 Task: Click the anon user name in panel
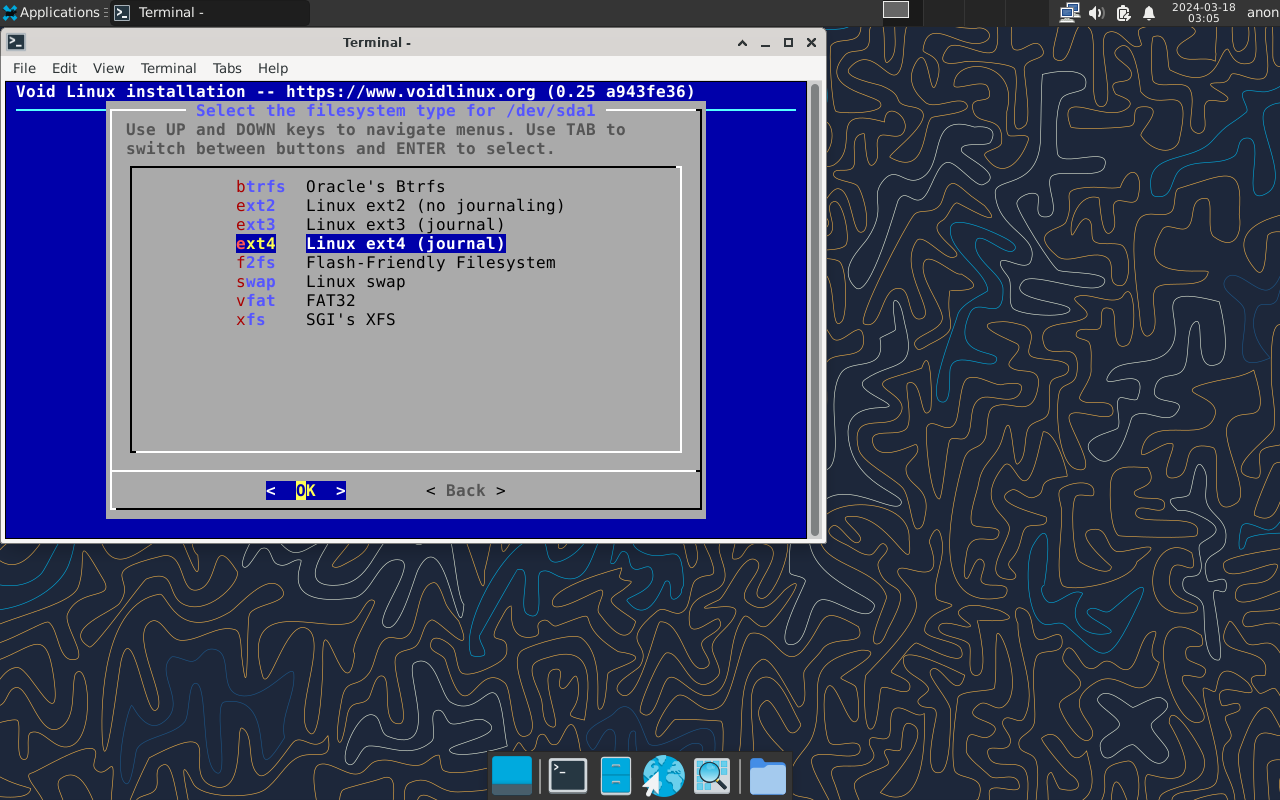coord(1262,13)
